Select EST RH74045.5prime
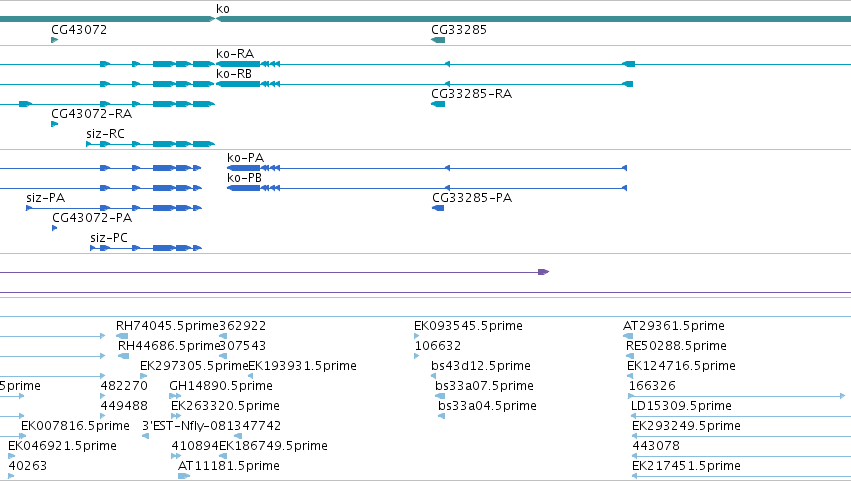Image resolution: width=851 pixels, height=481 pixels. 167,326
